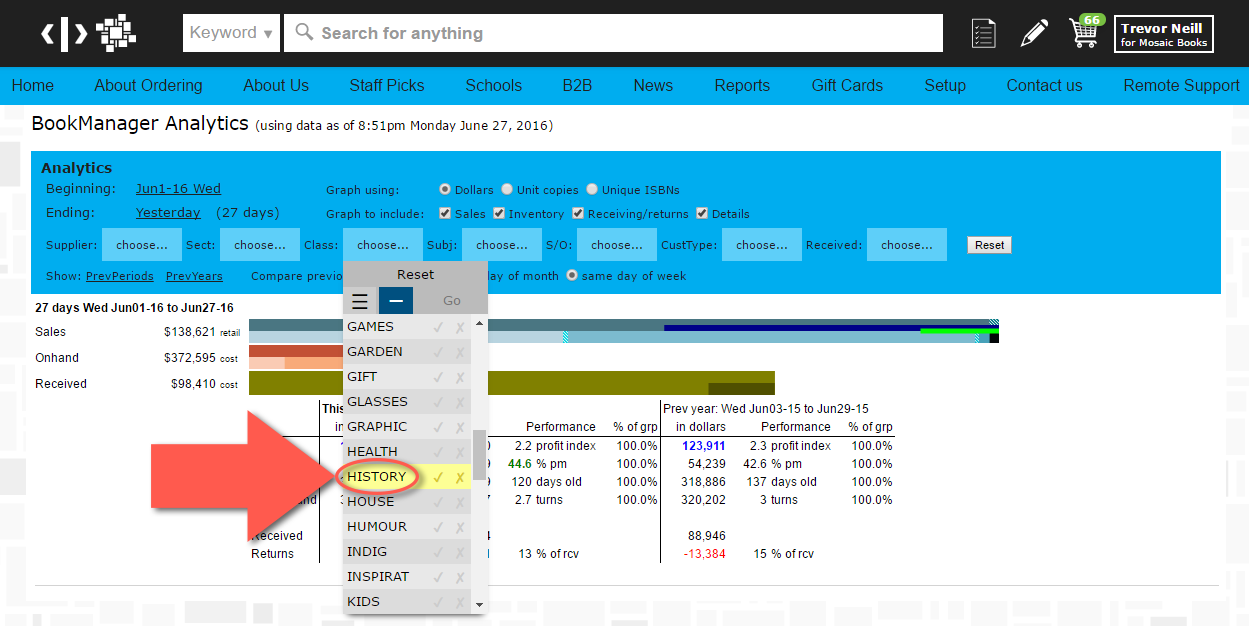This screenshot has height=626, width=1249.
Task: Click the minus icon in Class popup
Action: pos(396,301)
